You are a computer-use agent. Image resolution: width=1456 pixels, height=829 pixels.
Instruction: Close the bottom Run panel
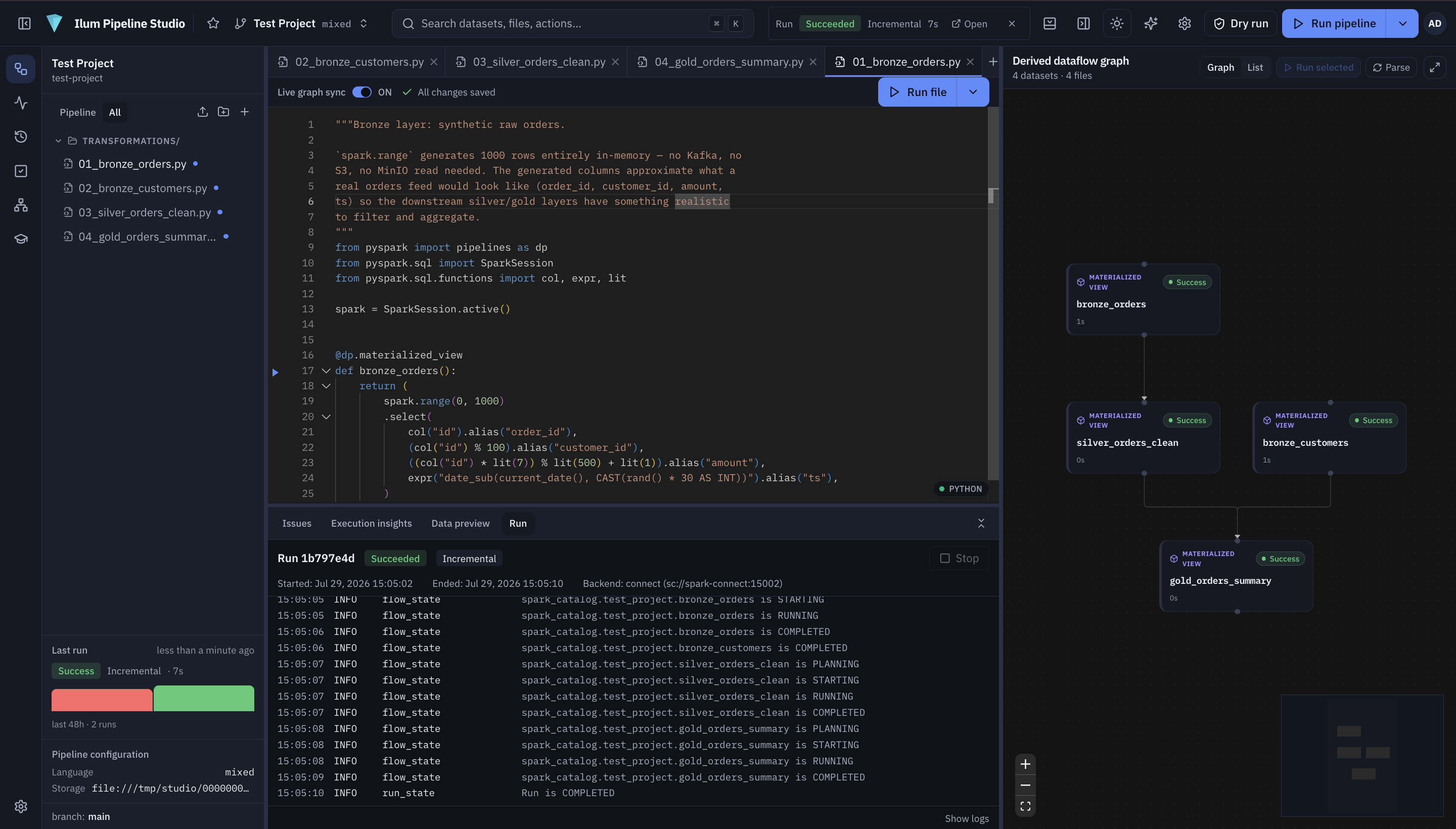pos(981,523)
